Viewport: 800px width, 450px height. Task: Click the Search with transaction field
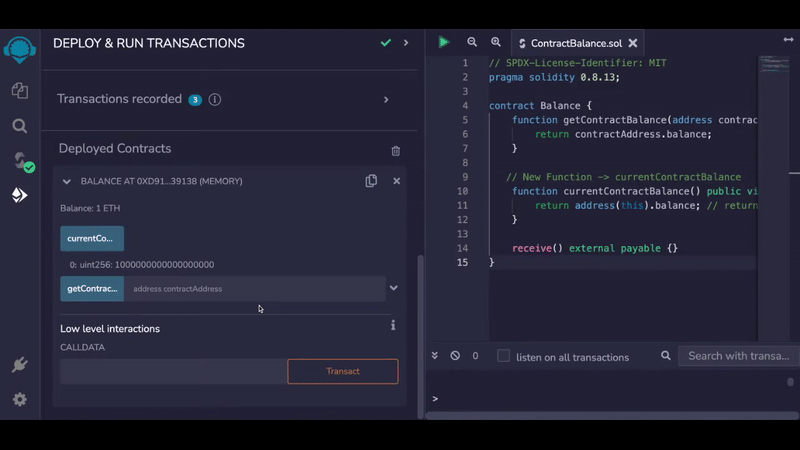738,356
